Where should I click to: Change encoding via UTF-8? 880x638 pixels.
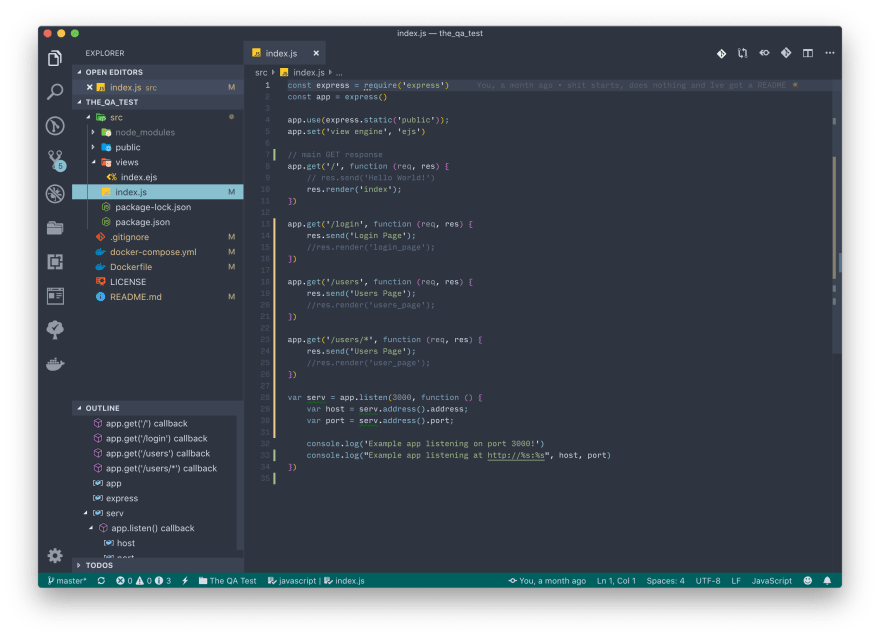[708, 581]
